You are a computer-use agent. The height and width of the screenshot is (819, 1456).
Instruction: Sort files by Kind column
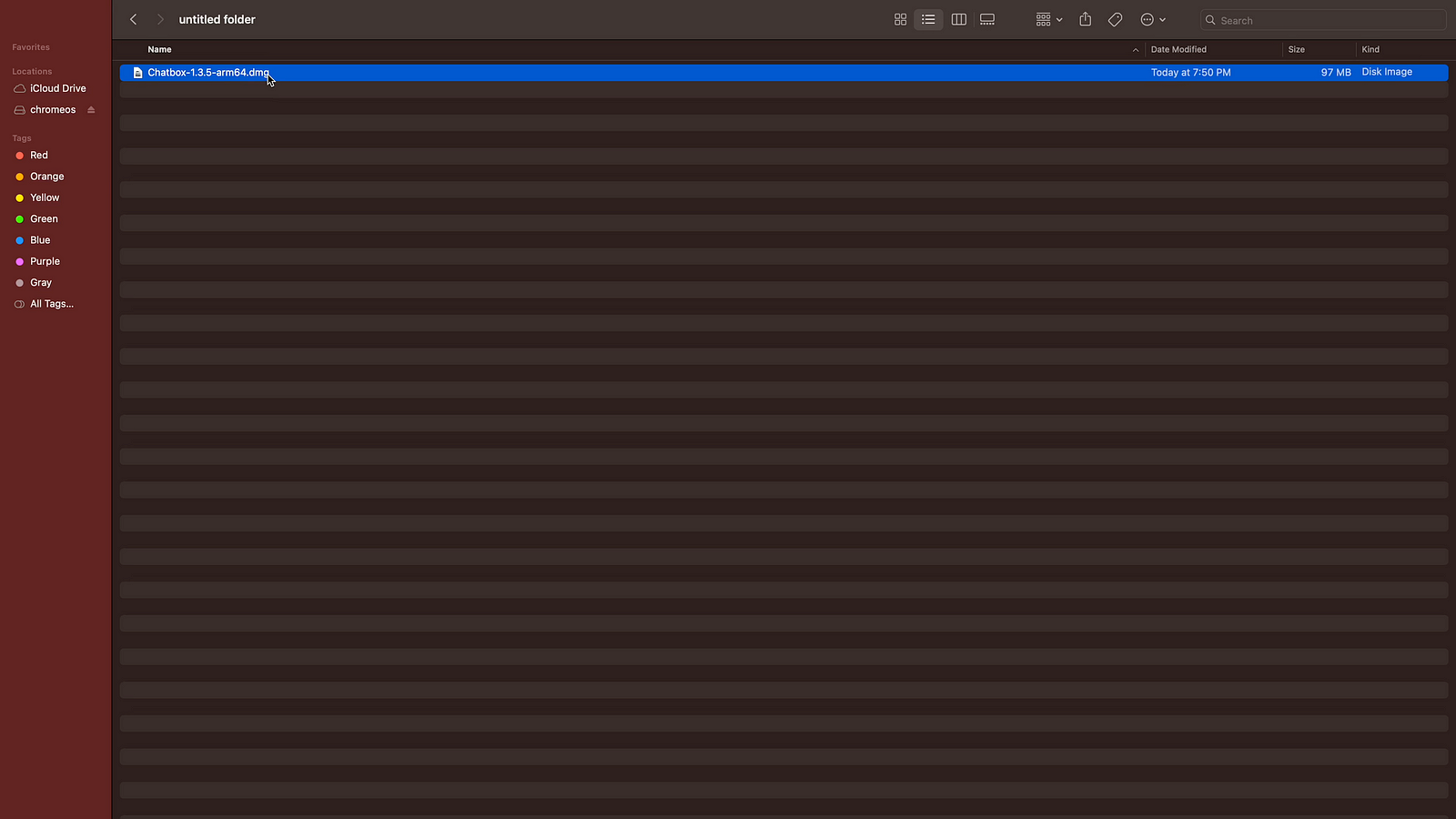click(1370, 49)
